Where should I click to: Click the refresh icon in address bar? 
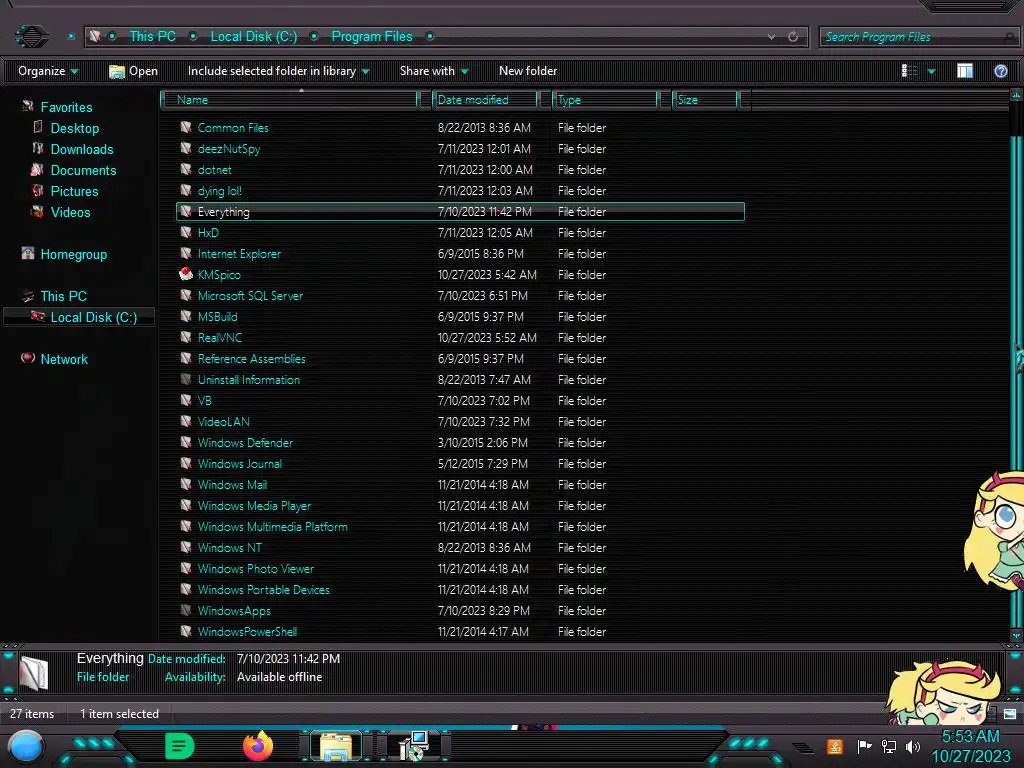pos(793,37)
